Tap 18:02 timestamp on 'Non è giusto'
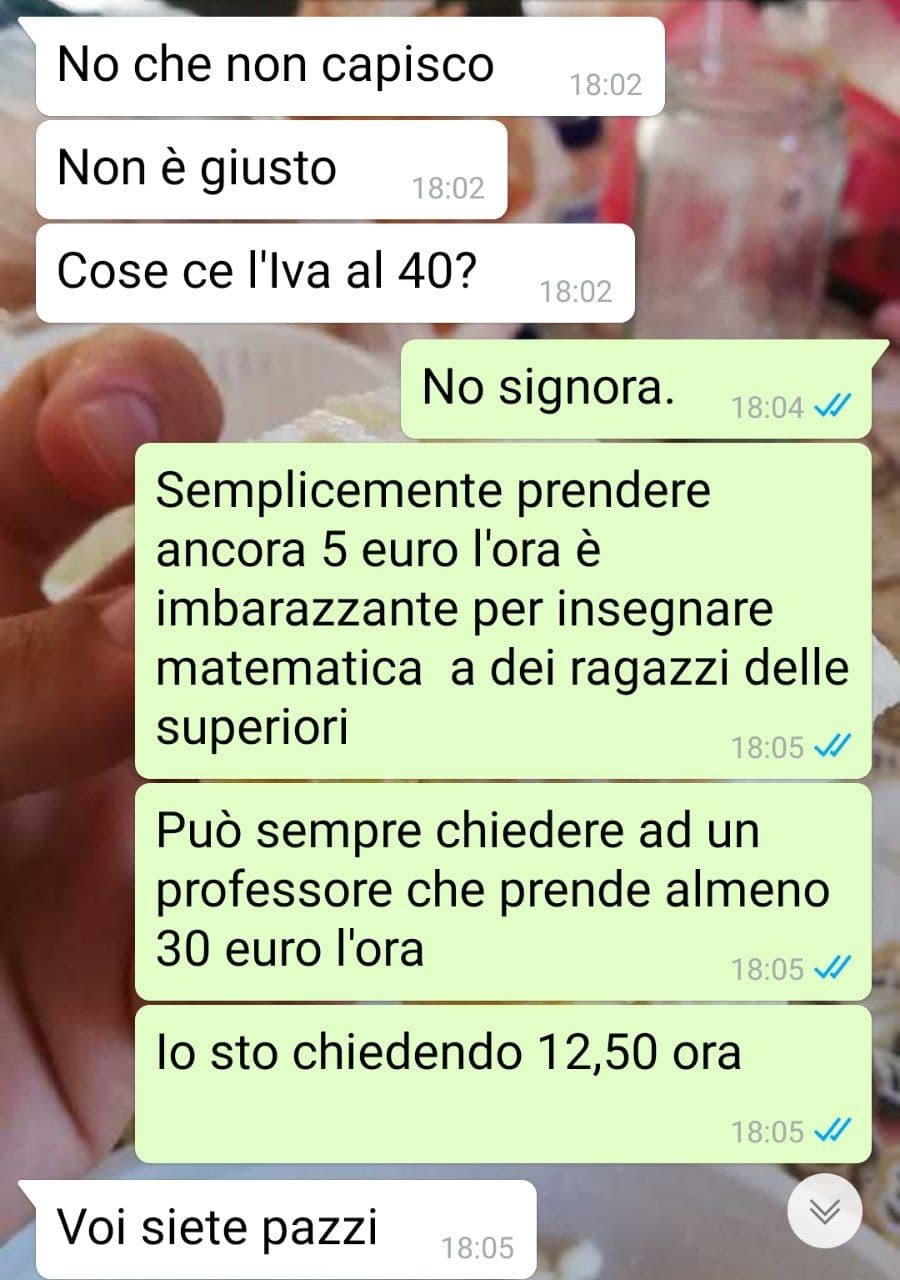The height and width of the screenshot is (1280, 900). [x=448, y=187]
